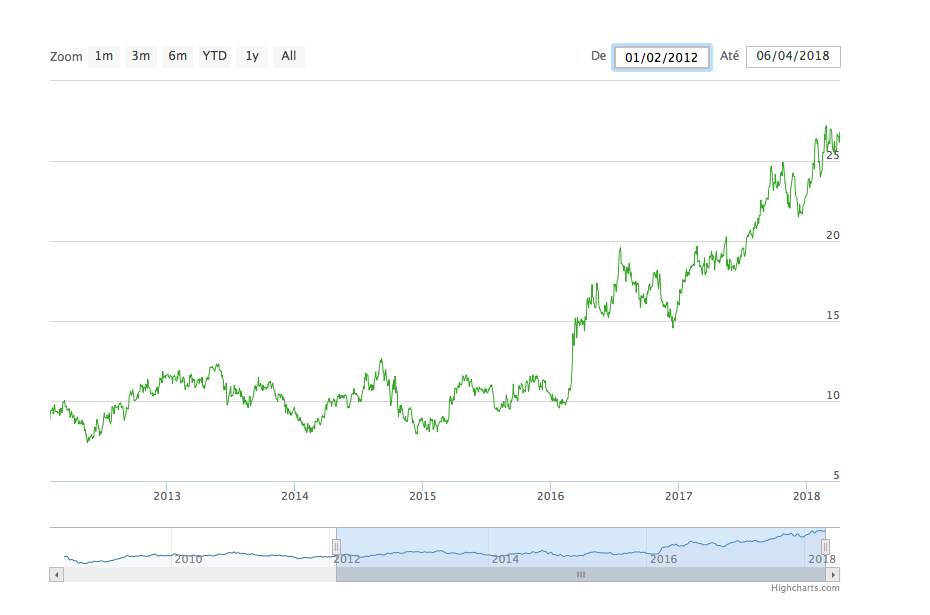930x615 pixels.
Task: Click the left navigator range handle
Action: tap(337, 546)
